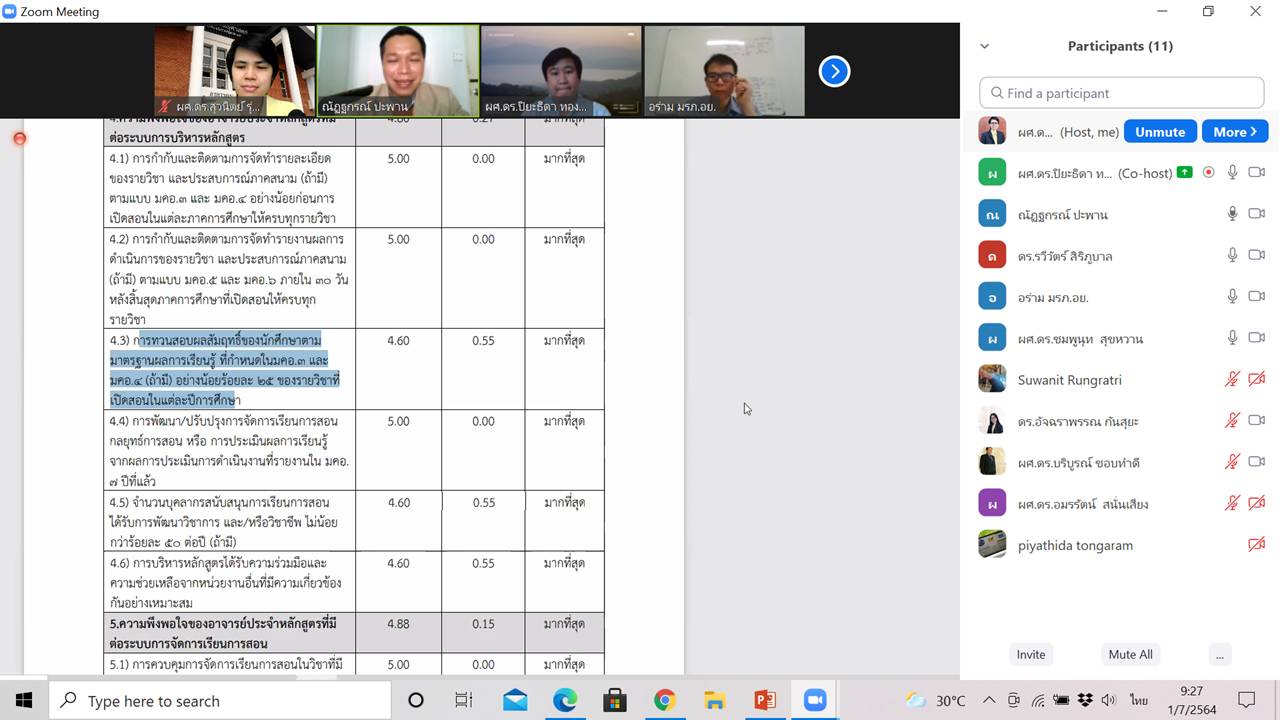Click the highlighted text in row 4.3
Image resolution: width=1280 pixels, height=720 pixels.
[226, 370]
